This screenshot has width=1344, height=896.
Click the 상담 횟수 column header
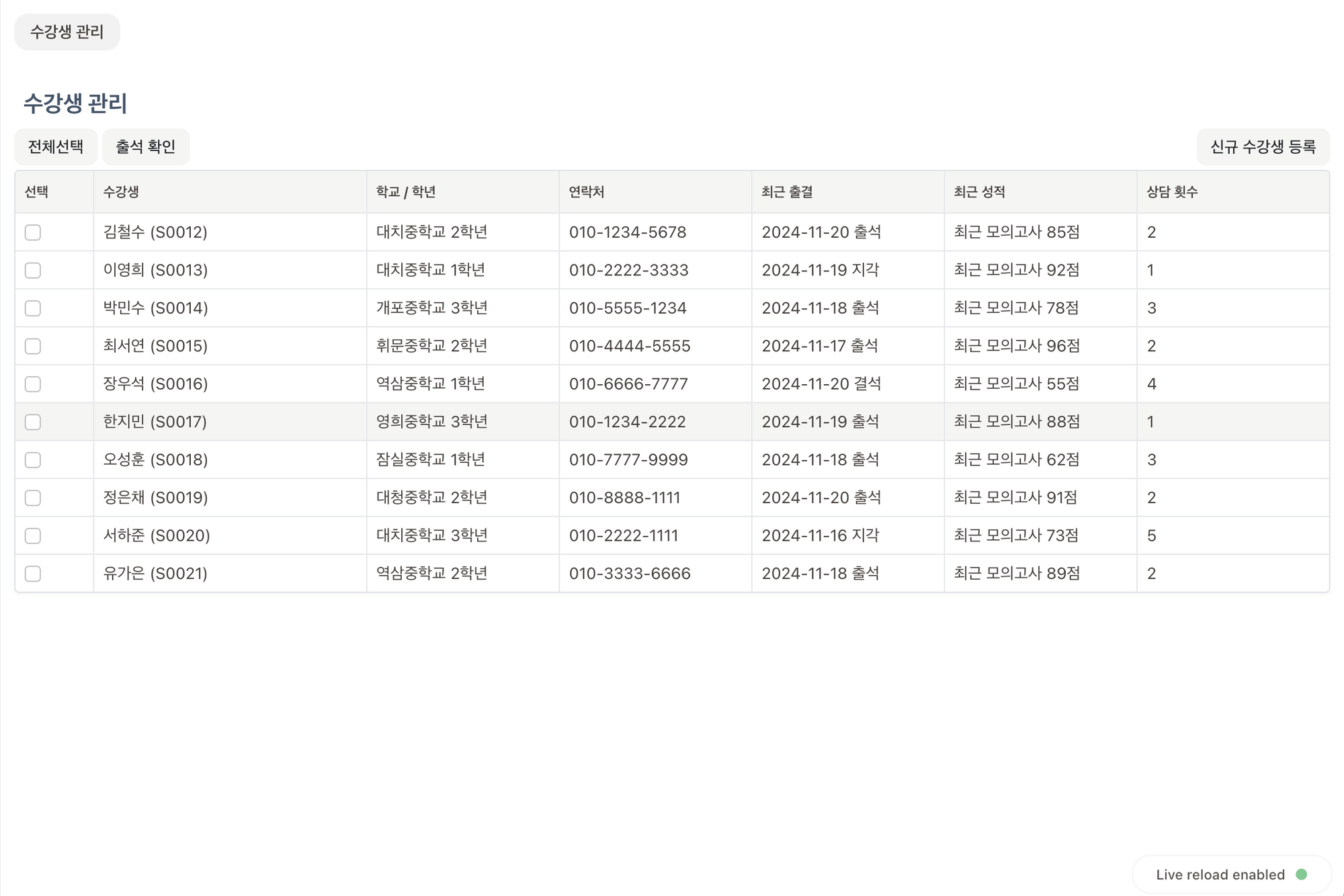pos(1171,192)
